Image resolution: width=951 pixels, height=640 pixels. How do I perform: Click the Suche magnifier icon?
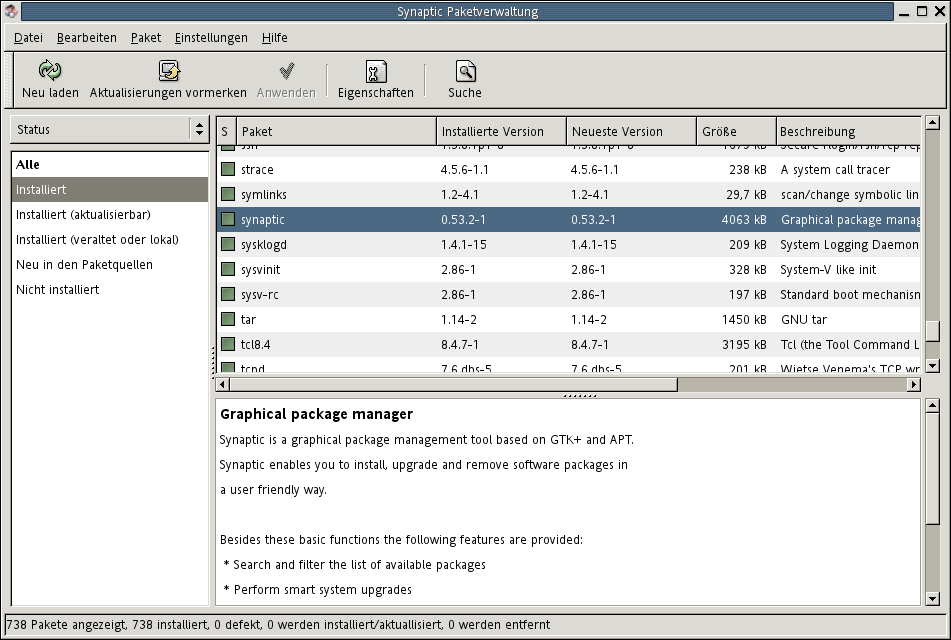(465, 71)
